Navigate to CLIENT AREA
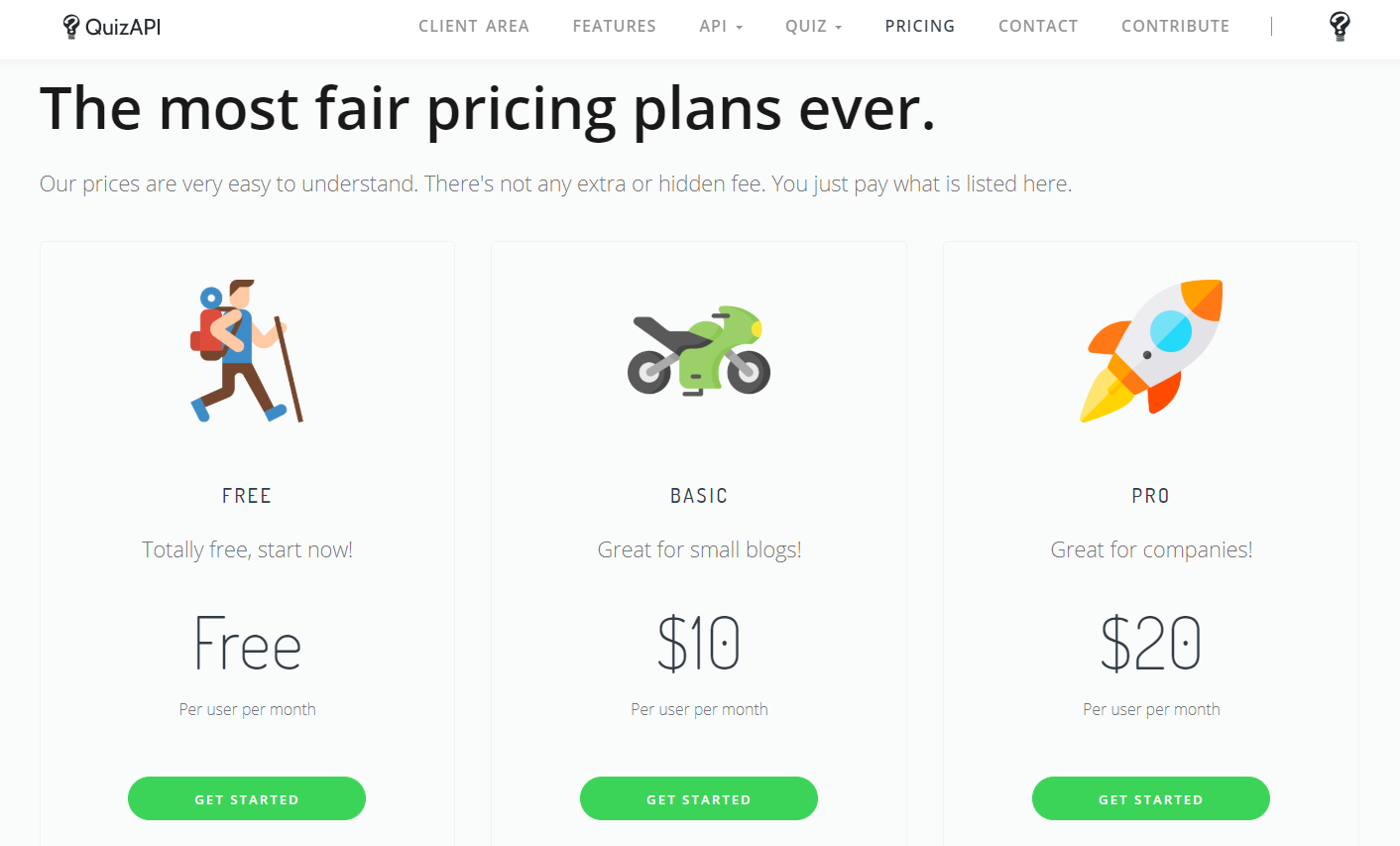The height and width of the screenshot is (846, 1400). 474,27
